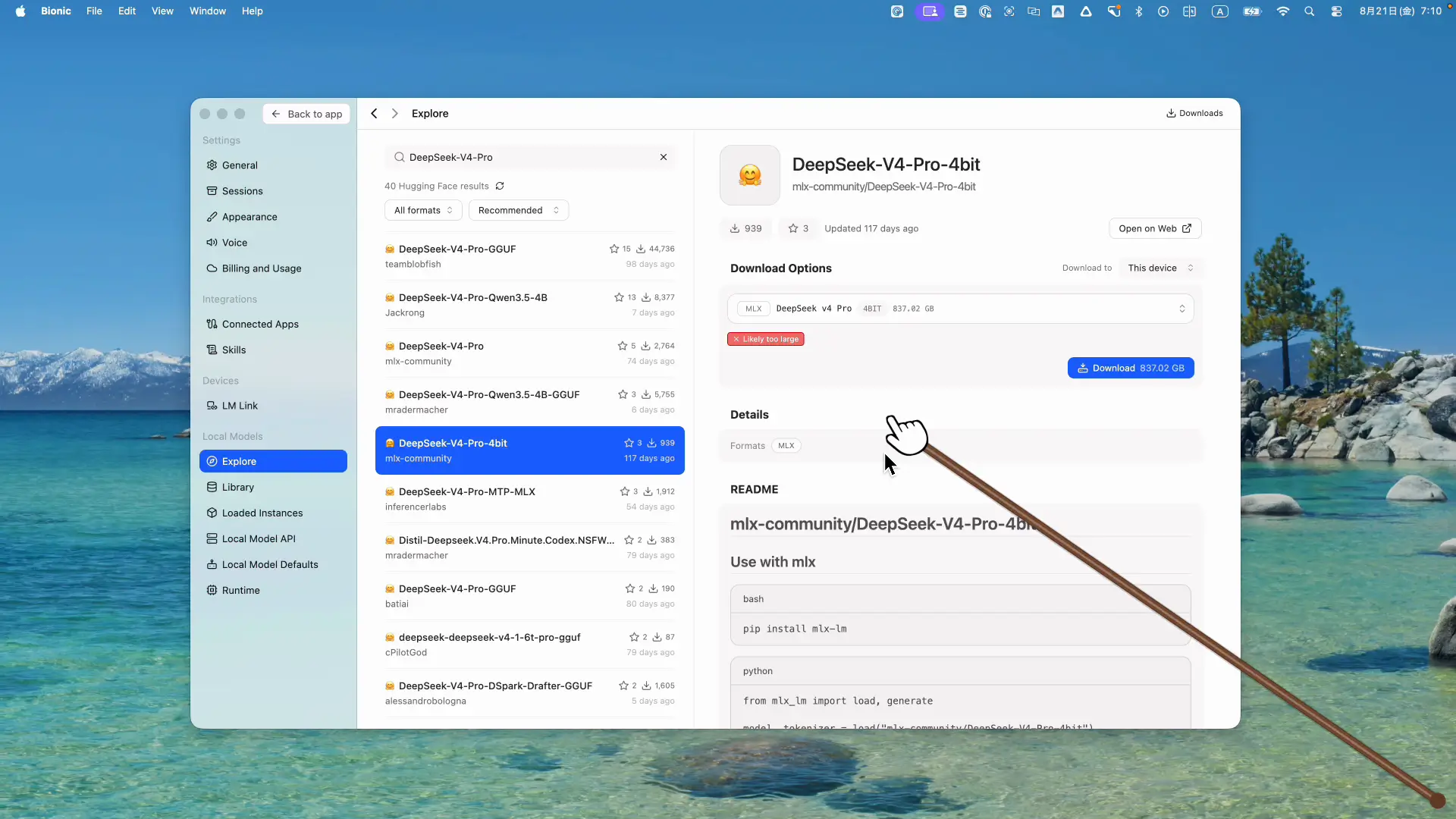Click the MLX format tag under Details
Image resolution: width=1456 pixels, height=819 pixels.
click(786, 446)
